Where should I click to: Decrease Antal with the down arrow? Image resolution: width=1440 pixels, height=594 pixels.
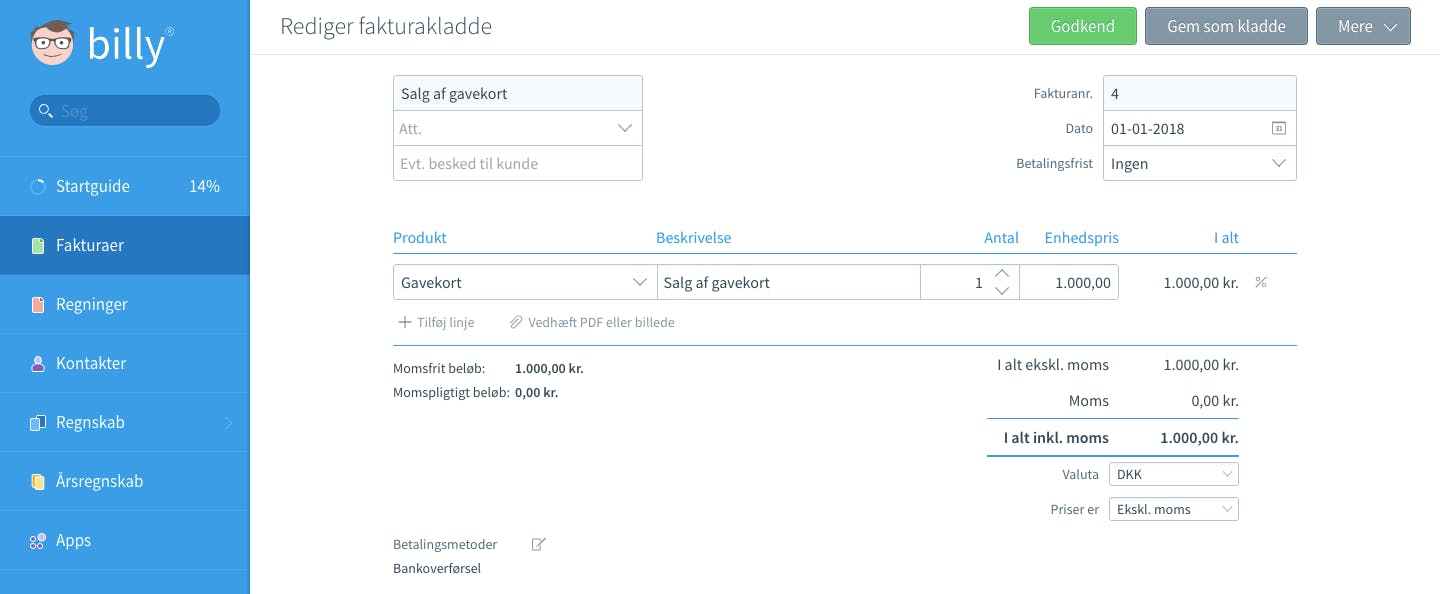pyautogui.click(x=1002, y=291)
